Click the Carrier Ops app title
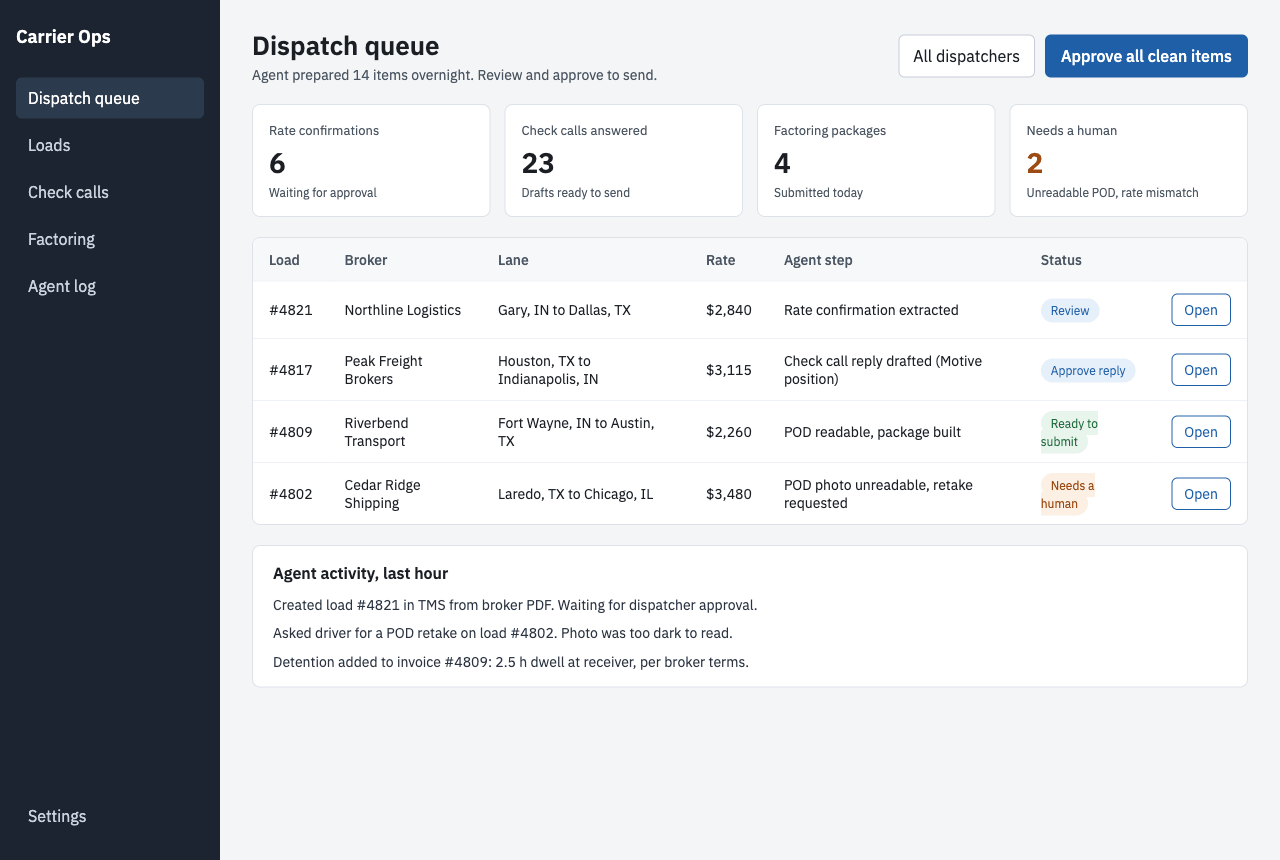 pyautogui.click(x=63, y=37)
